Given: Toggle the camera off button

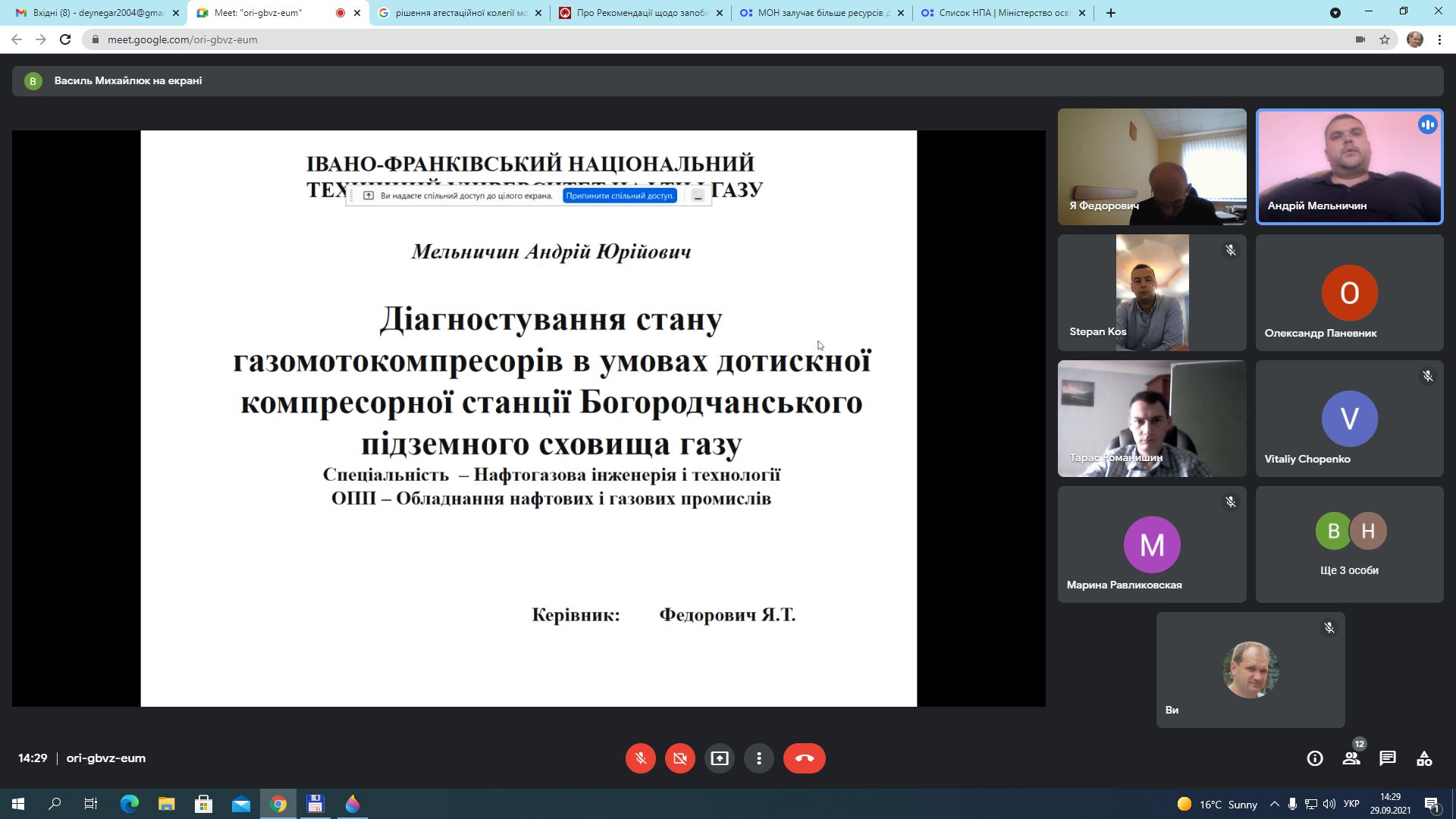Looking at the screenshot, I should 679,758.
